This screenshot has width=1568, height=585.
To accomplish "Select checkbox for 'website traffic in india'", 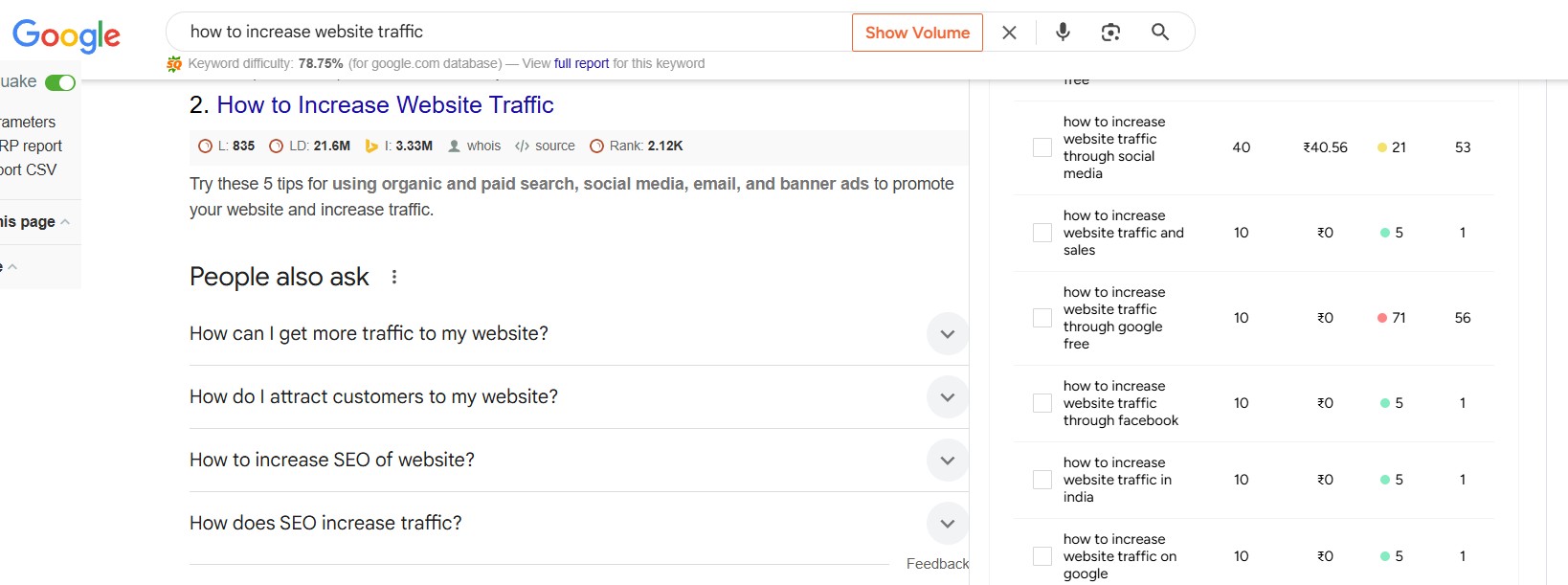I will (1042, 480).
